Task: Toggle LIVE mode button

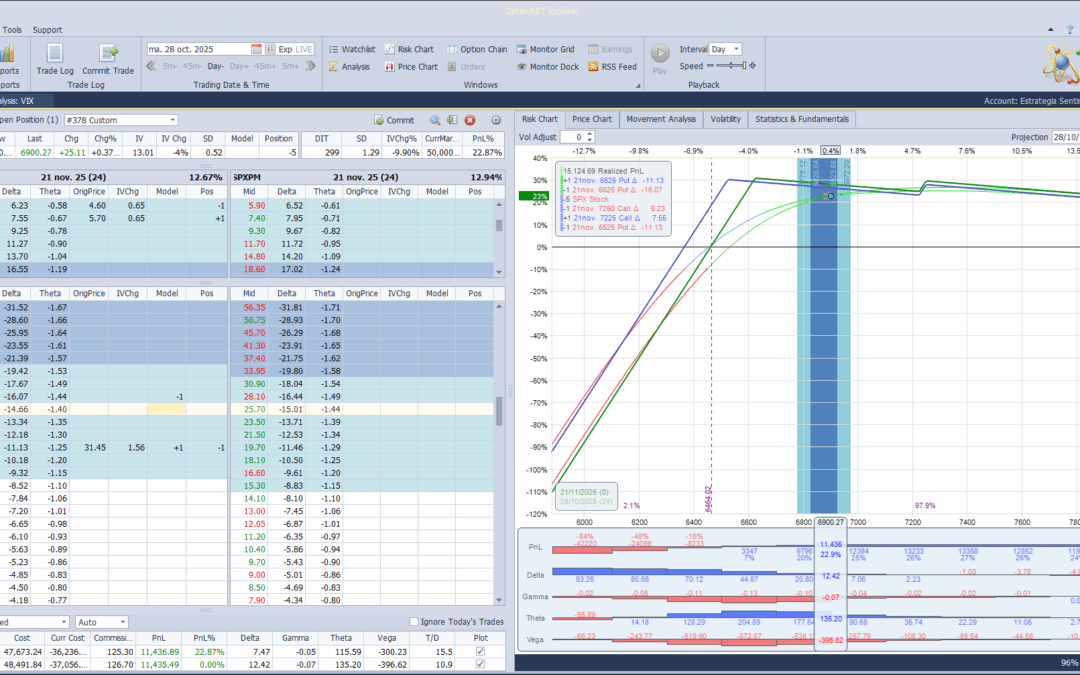Action: tap(304, 49)
